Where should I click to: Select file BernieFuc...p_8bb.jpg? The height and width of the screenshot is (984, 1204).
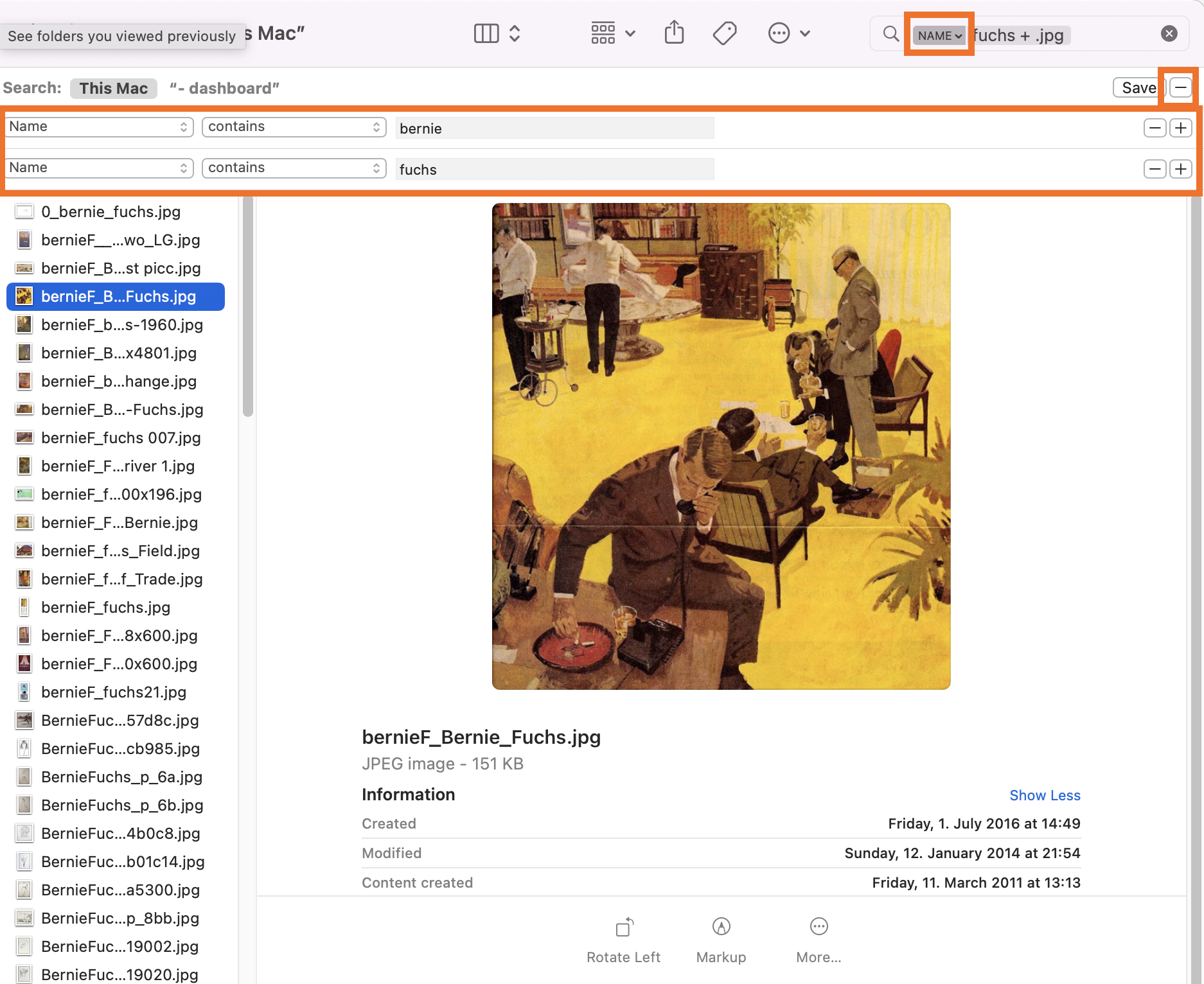pos(116,918)
